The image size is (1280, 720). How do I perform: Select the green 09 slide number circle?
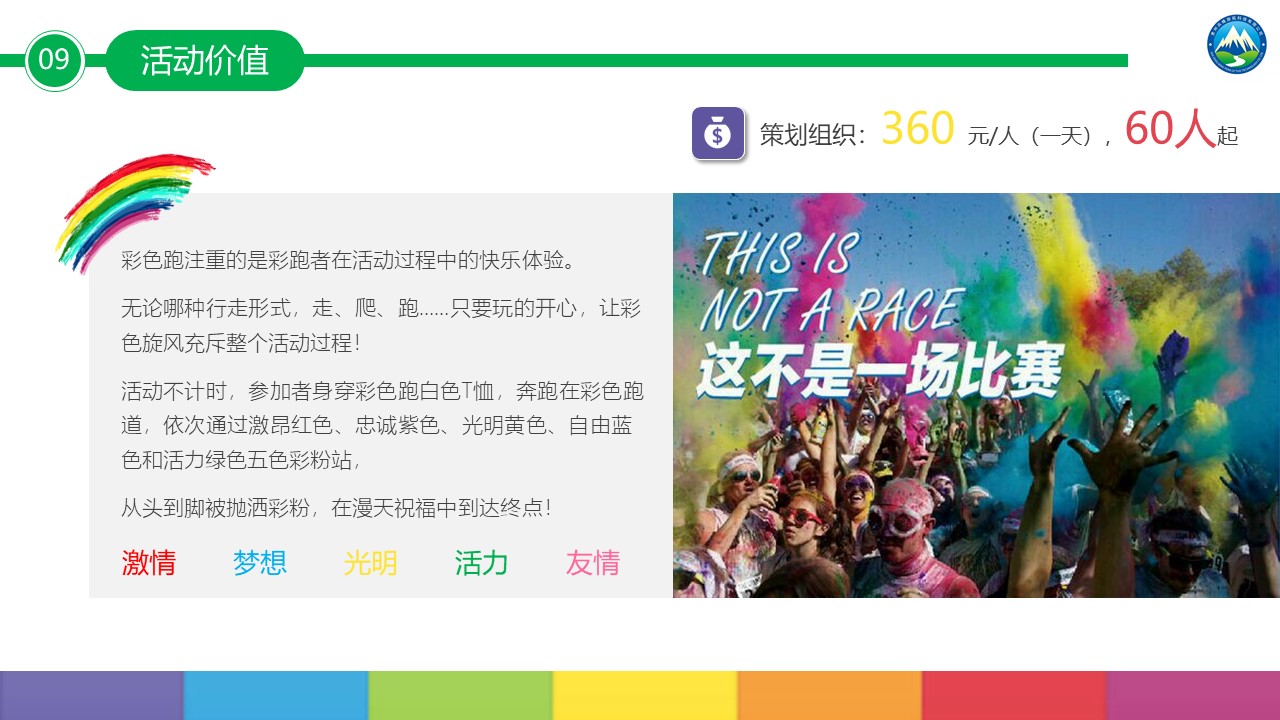click(54, 60)
